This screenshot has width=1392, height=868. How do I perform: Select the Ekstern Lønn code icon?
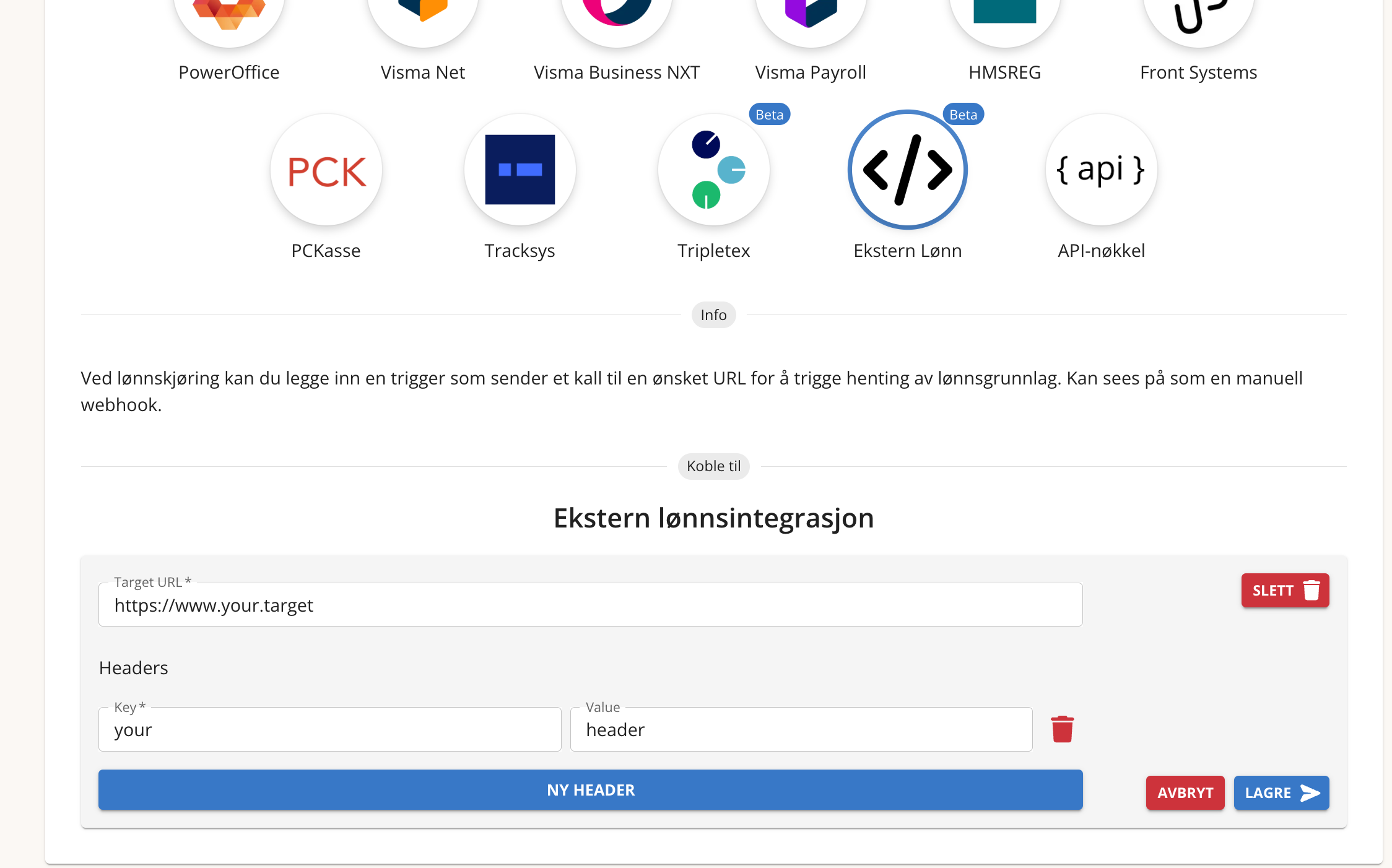908,170
